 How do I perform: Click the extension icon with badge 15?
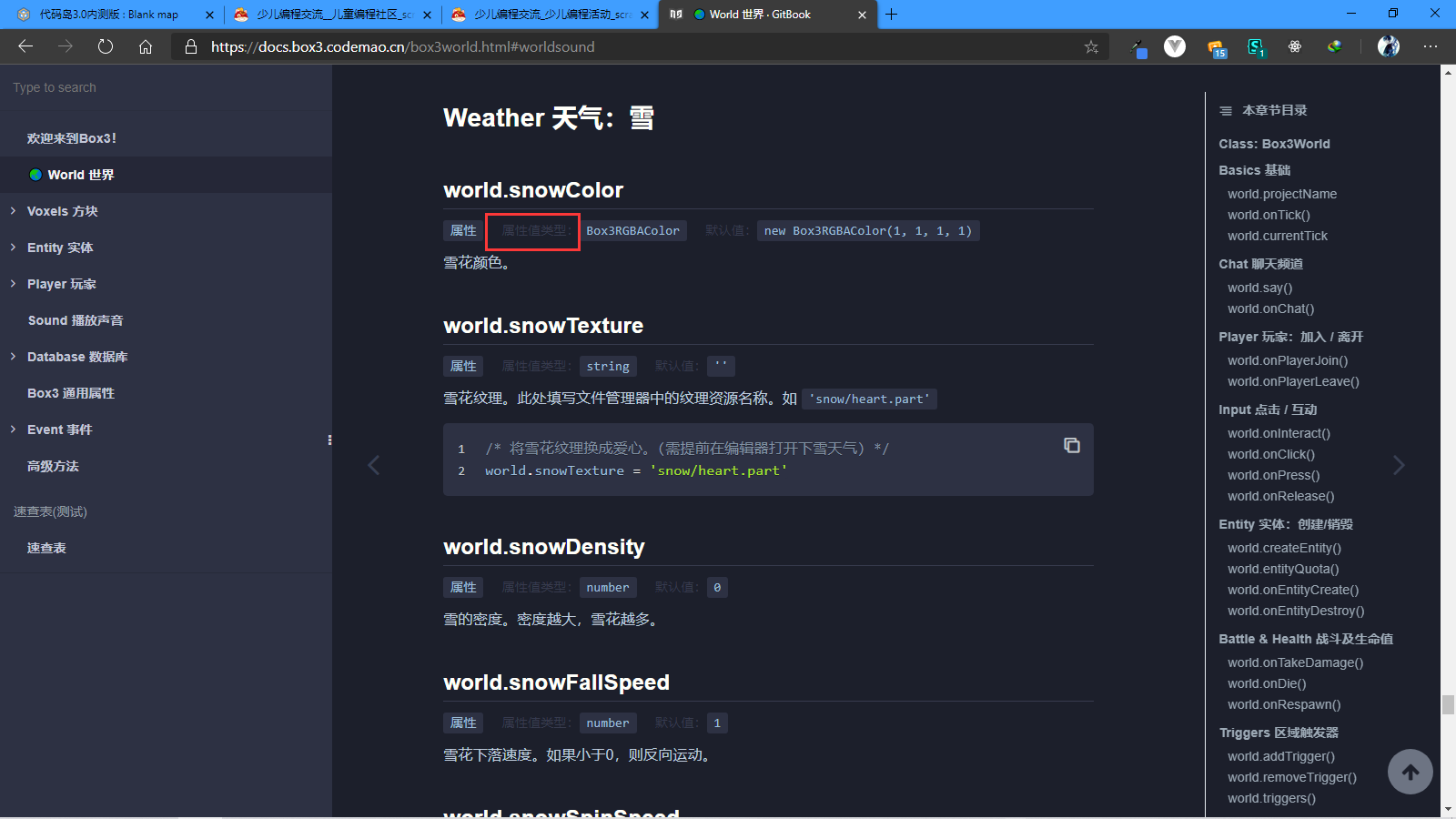pos(1217,48)
